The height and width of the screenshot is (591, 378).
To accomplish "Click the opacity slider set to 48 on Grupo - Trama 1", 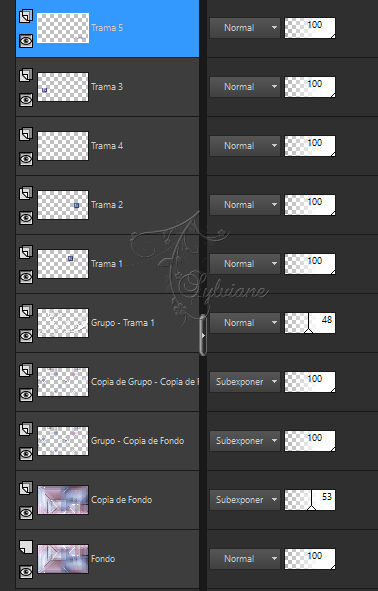I will (310, 323).
